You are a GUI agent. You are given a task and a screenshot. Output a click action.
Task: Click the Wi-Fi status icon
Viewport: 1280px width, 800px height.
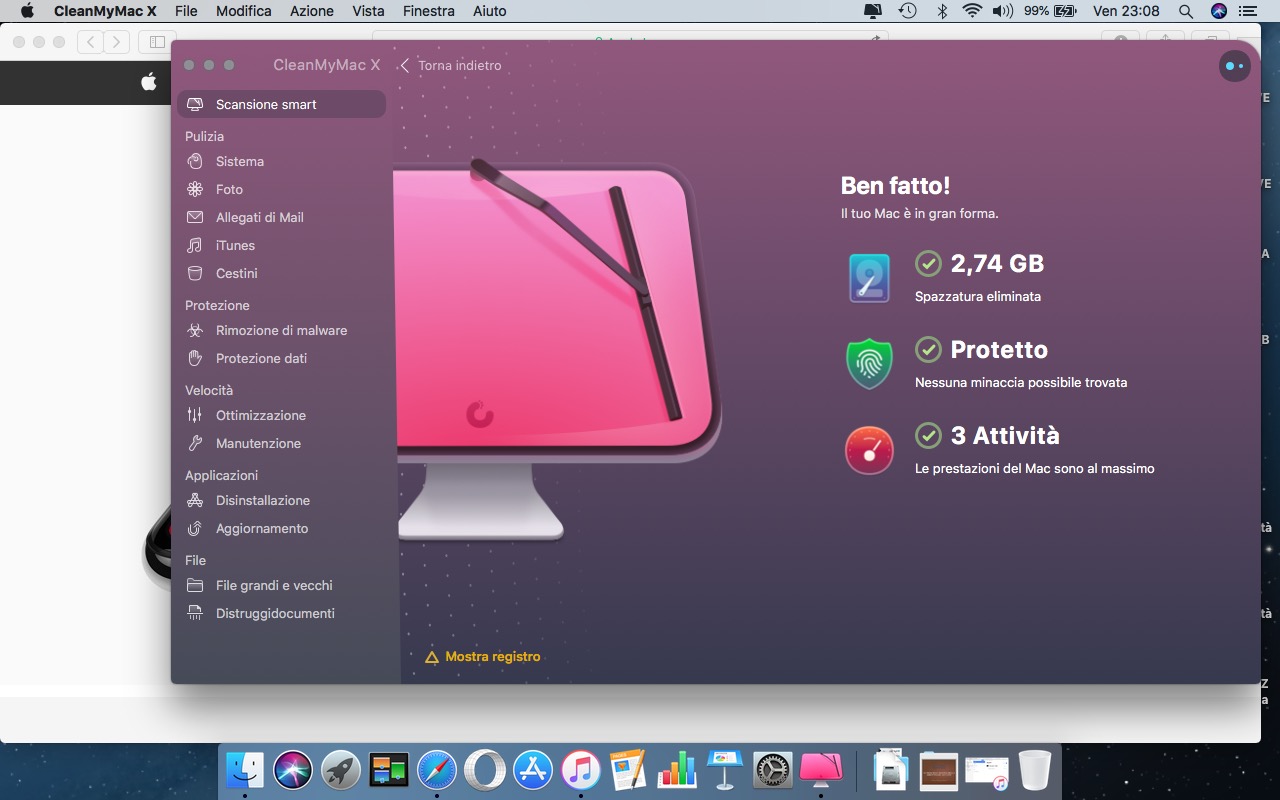[972, 11]
